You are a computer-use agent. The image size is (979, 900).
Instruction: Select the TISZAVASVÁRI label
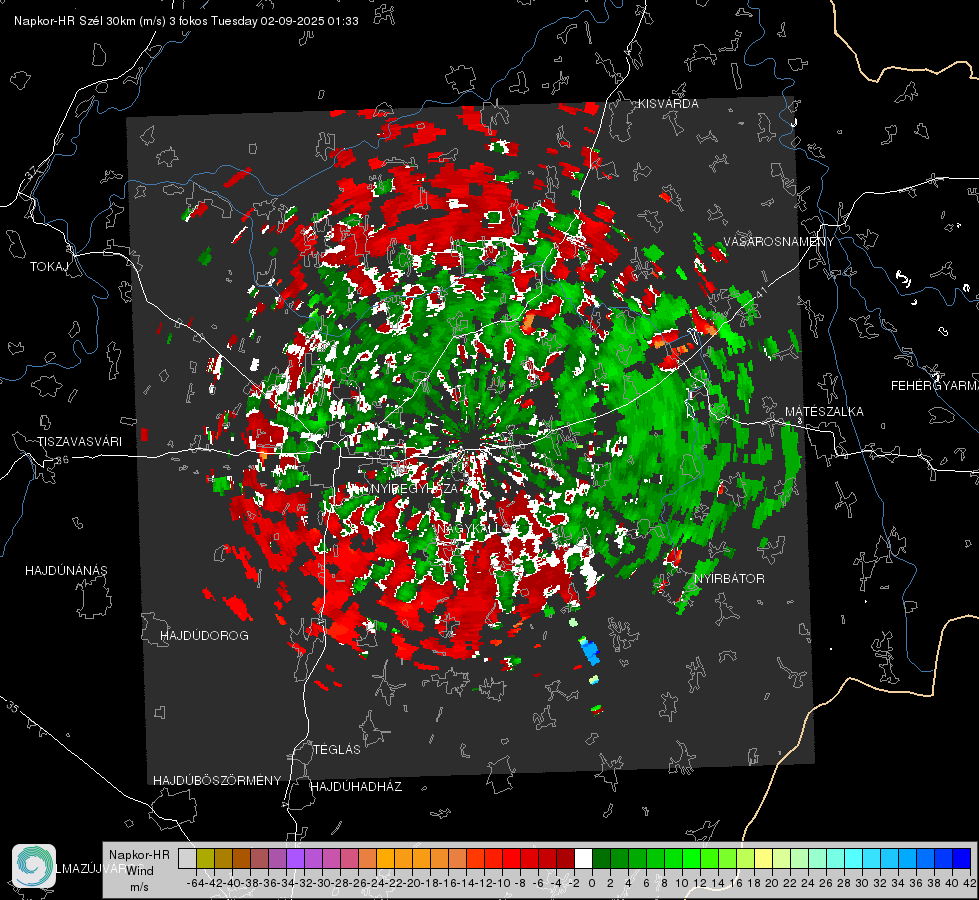point(80,442)
